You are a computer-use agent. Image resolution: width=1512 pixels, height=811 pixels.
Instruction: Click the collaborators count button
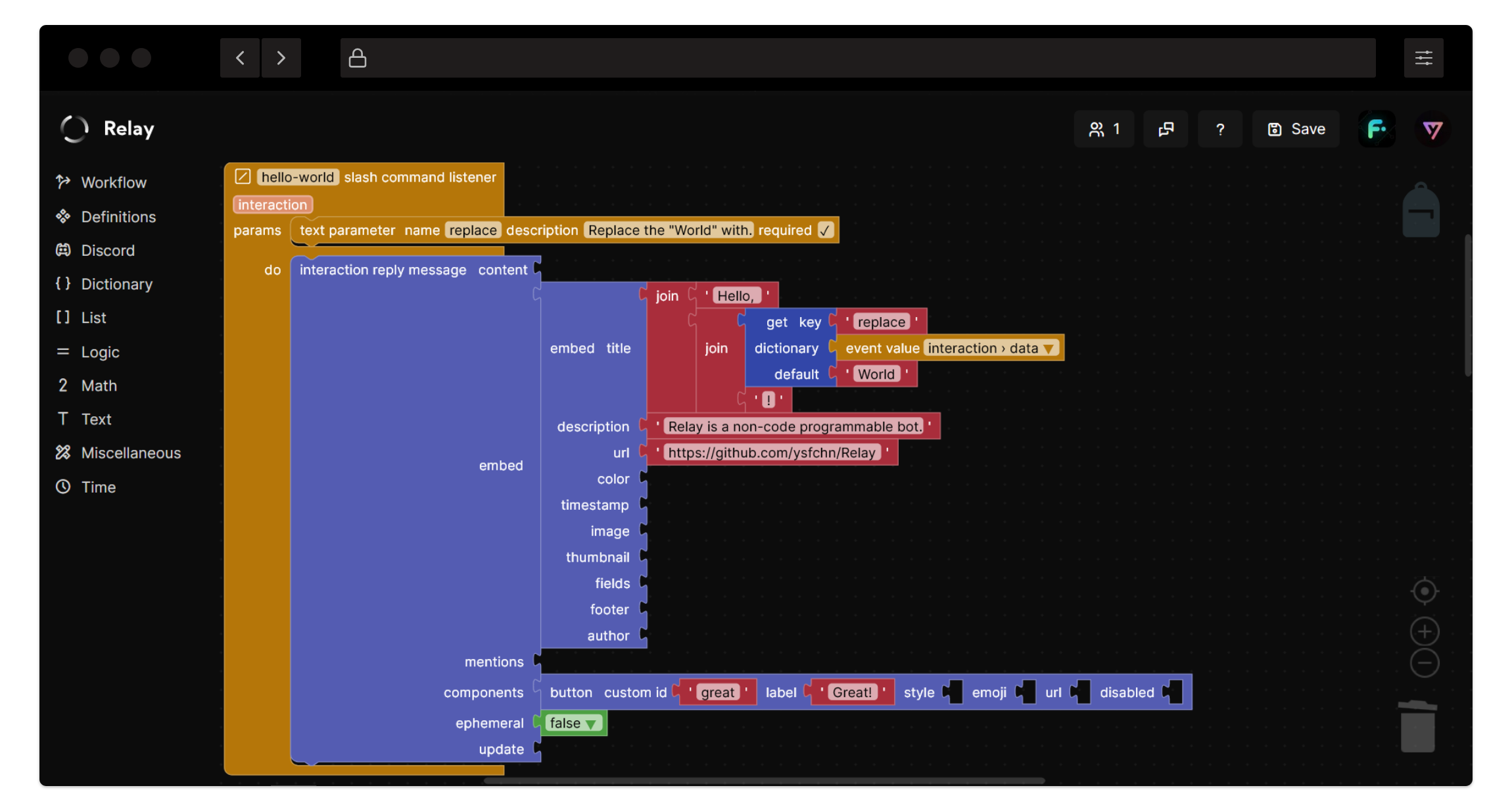click(1104, 130)
